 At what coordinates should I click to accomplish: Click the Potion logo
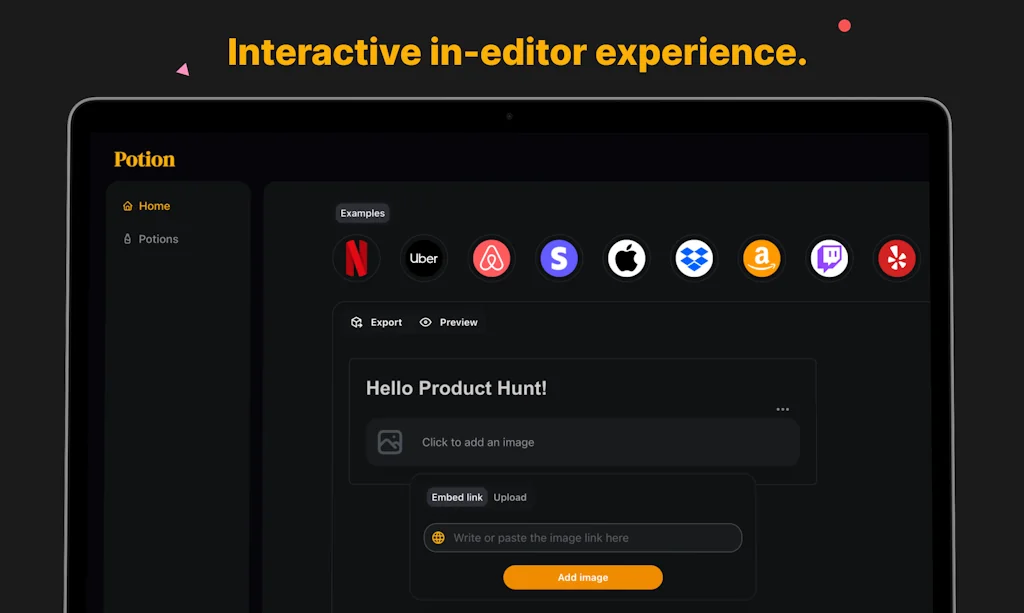click(x=144, y=159)
